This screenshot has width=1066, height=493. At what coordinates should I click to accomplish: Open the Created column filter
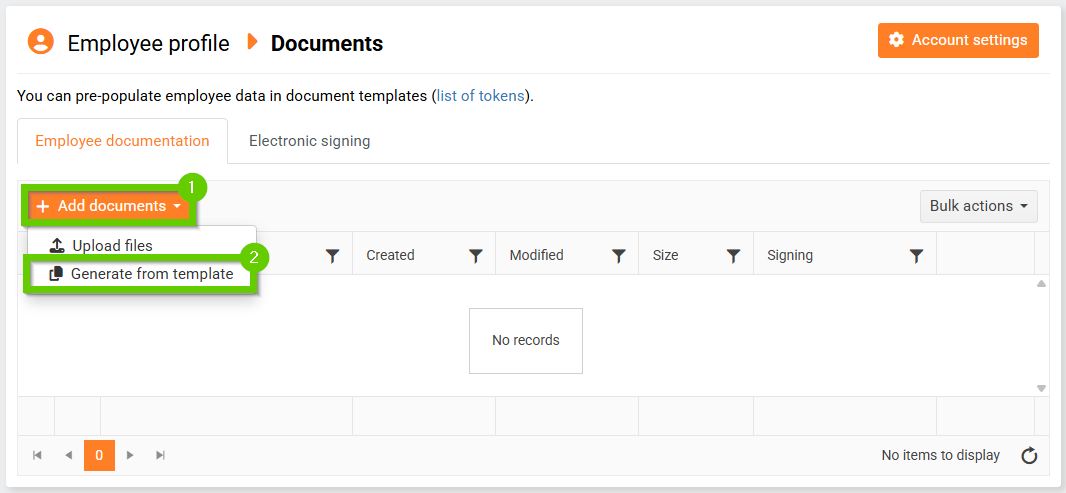476,256
